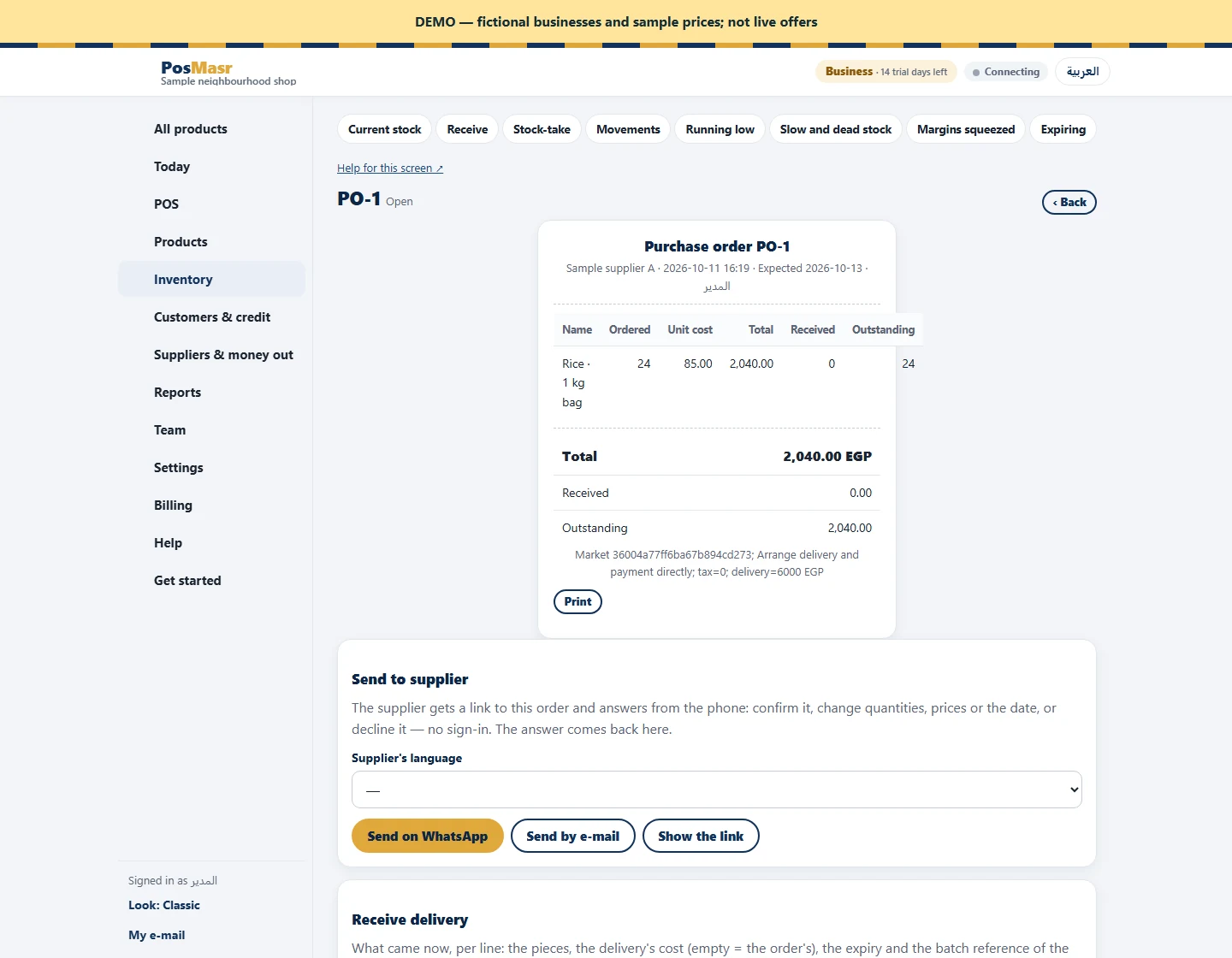Screen dimensions: 1232x958
Task: Click the Ordered column header
Action: (630, 329)
